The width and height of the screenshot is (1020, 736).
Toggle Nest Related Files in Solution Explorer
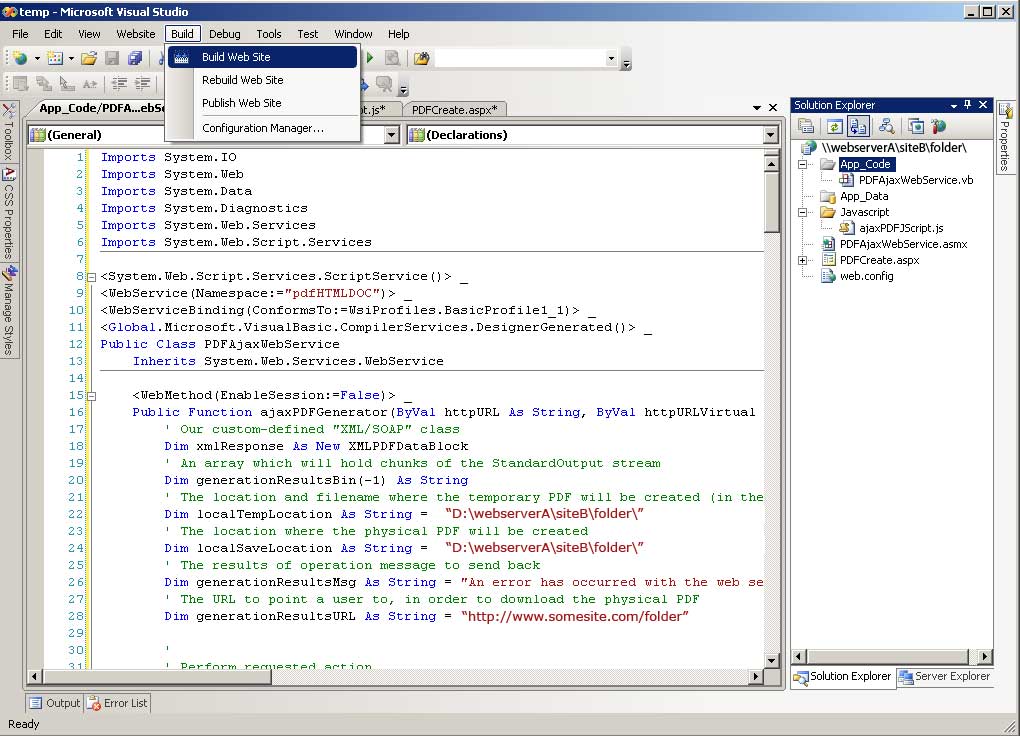(x=858, y=126)
